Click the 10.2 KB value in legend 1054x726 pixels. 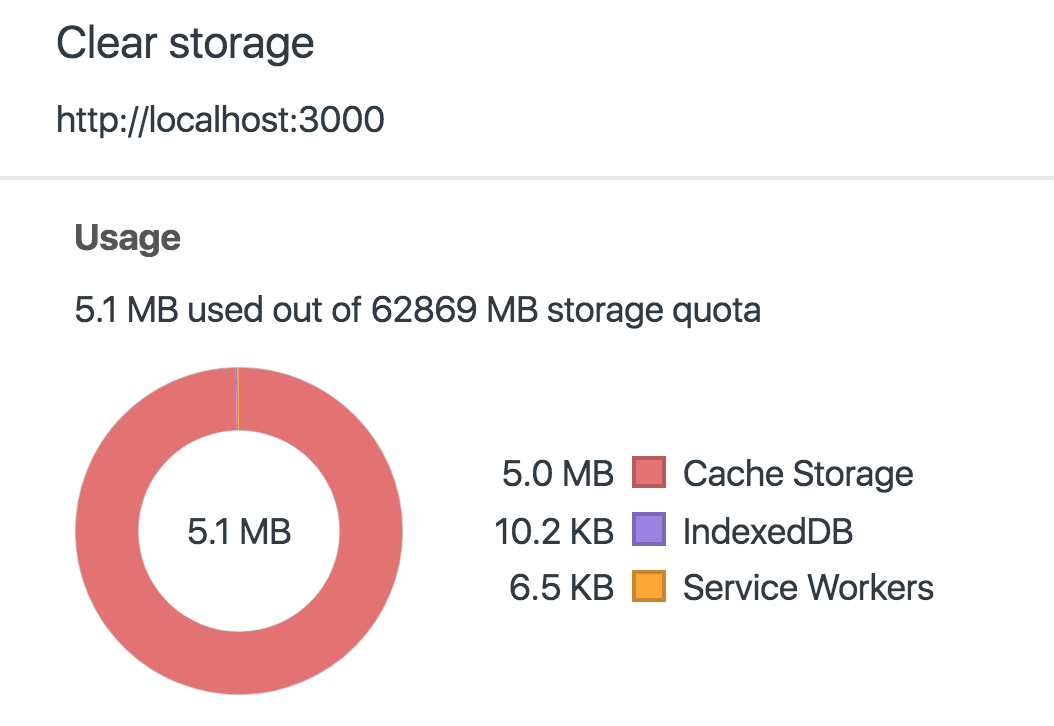(554, 531)
